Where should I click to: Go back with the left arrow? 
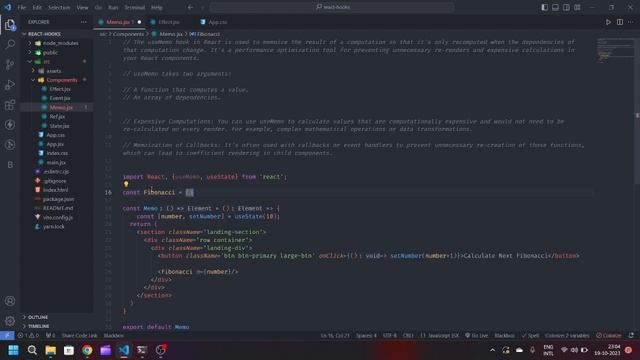pyautogui.click(x=191, y=7)
